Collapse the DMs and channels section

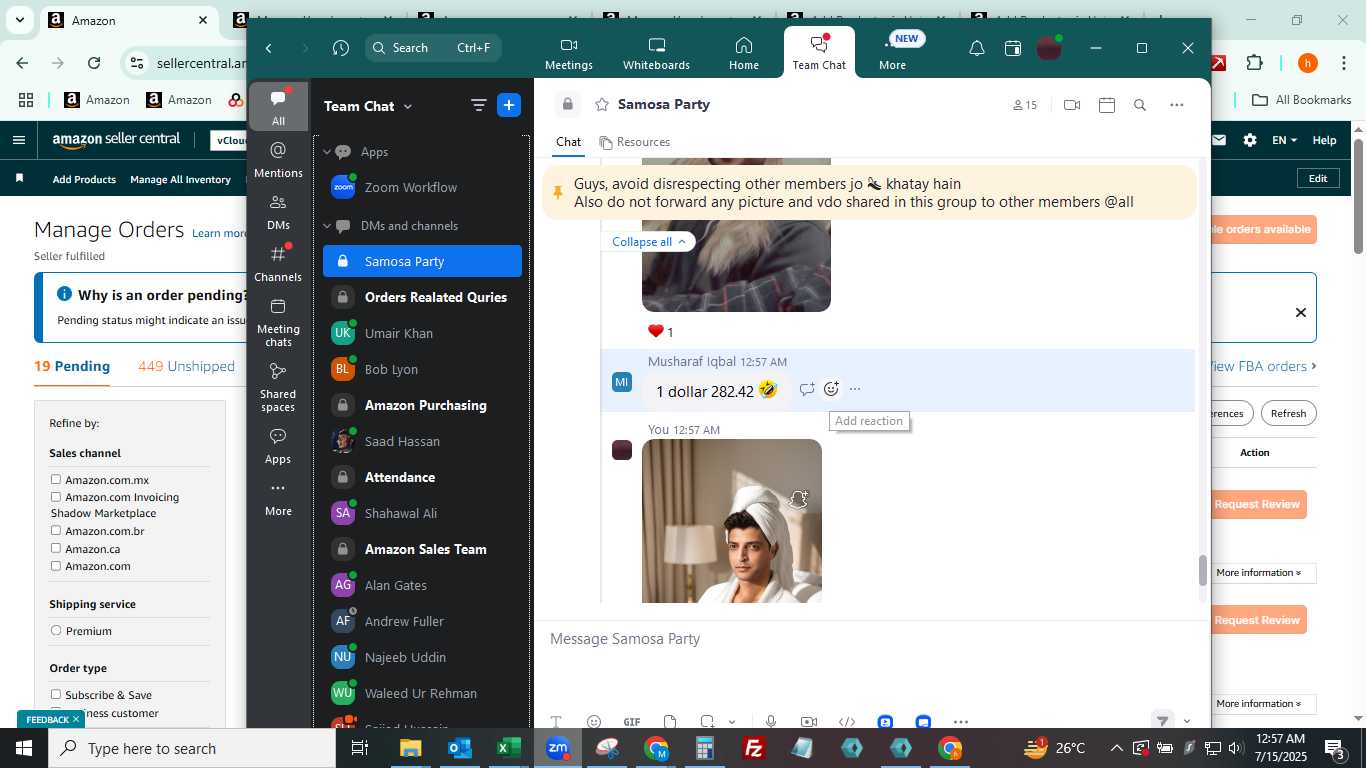point(327,226)
